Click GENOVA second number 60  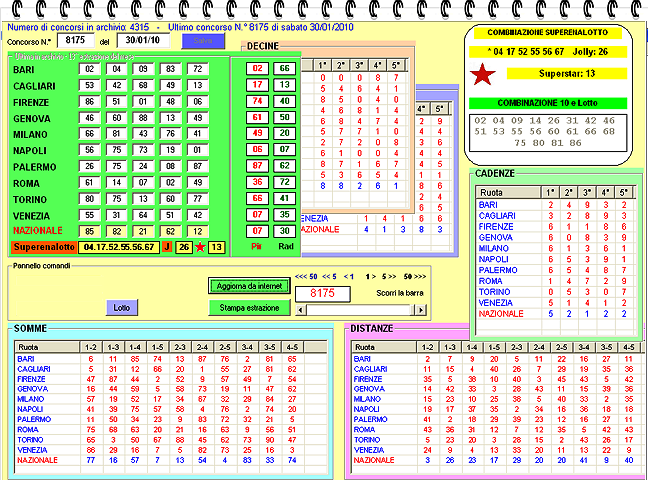click(x=117, y=118)
